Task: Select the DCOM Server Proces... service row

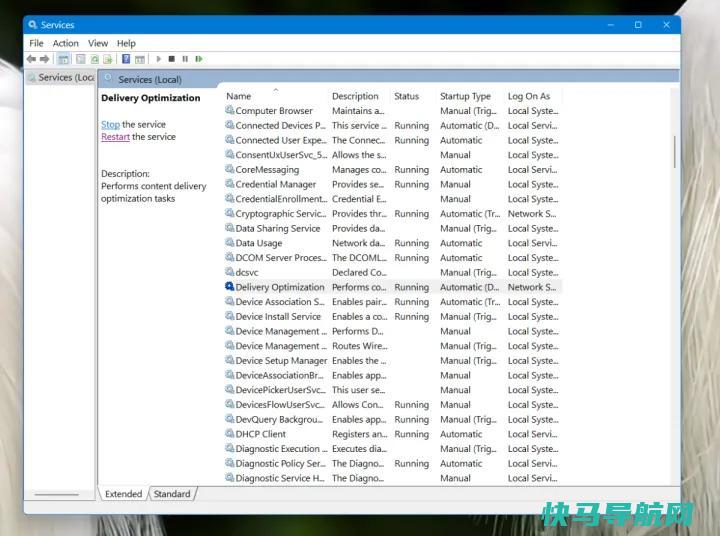Action: 393,258
